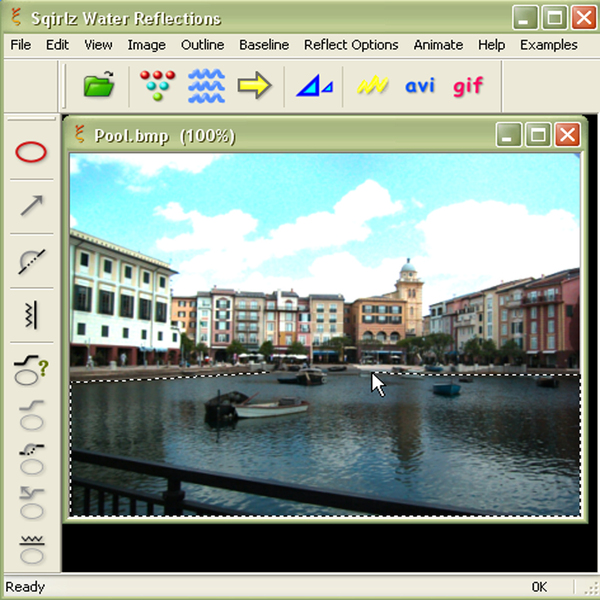Minimize the Pool.bmp image window
The height and width of the screenshot is (600, 600).
point(508,134)
